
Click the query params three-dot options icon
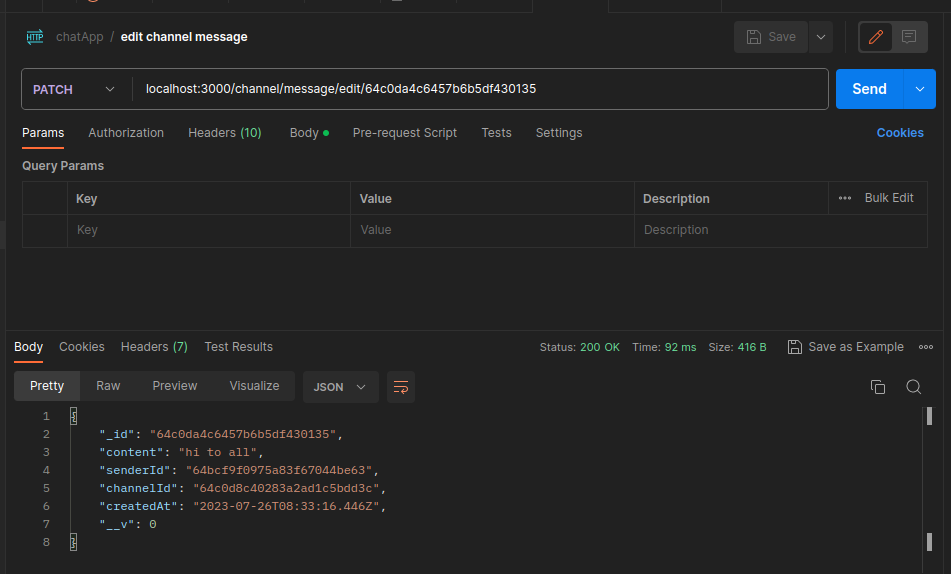pyautogui.click(x=844, y=198)
